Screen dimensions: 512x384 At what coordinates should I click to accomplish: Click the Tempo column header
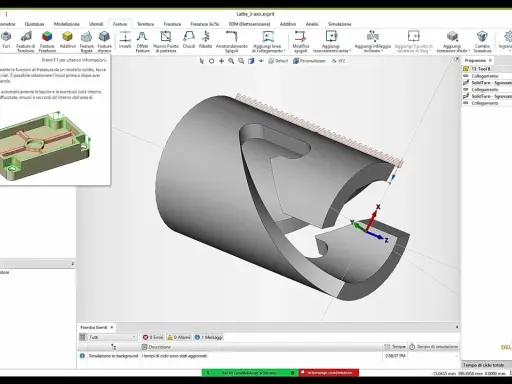[x=395, y=347]
